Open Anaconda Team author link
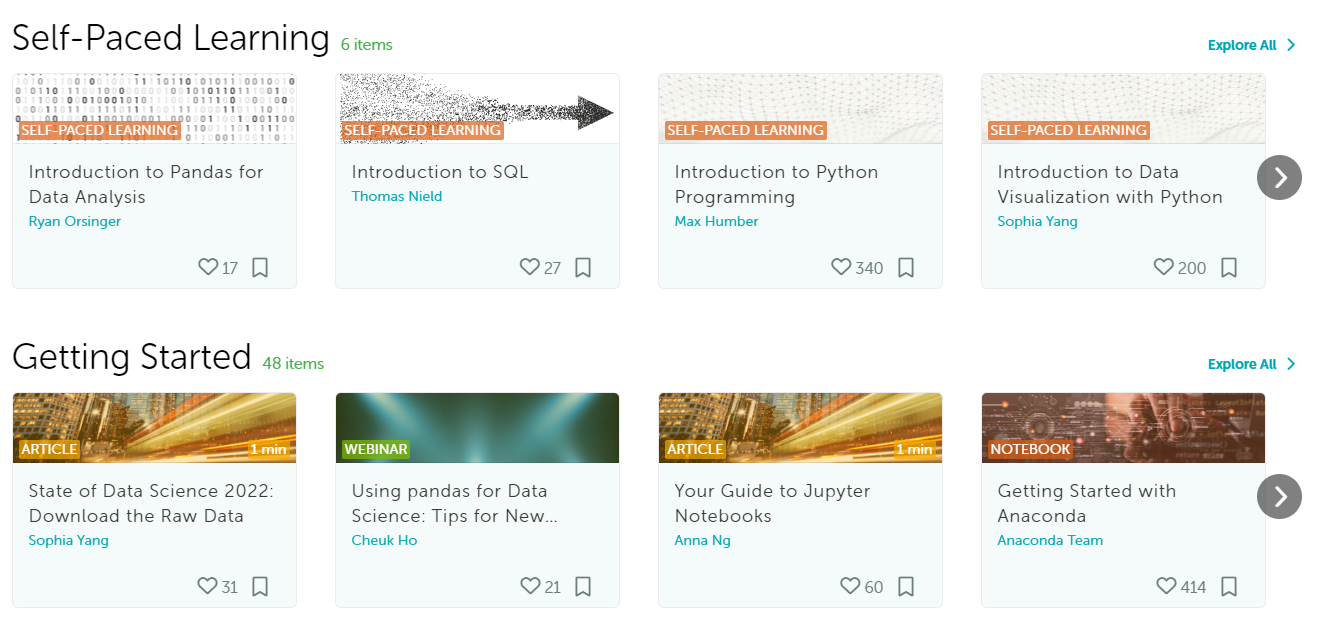 [1050, 541]
